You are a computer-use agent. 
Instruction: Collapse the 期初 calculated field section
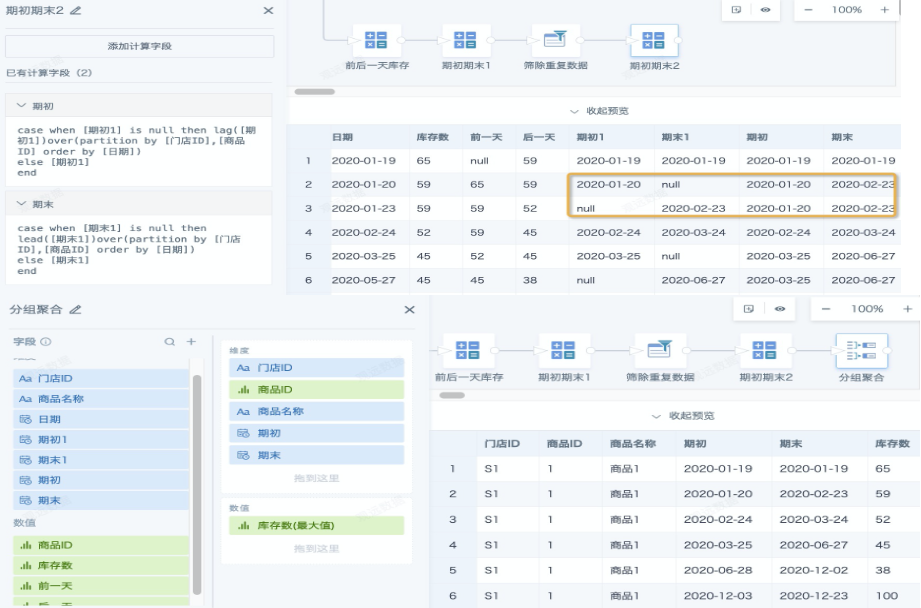point(22,105)
